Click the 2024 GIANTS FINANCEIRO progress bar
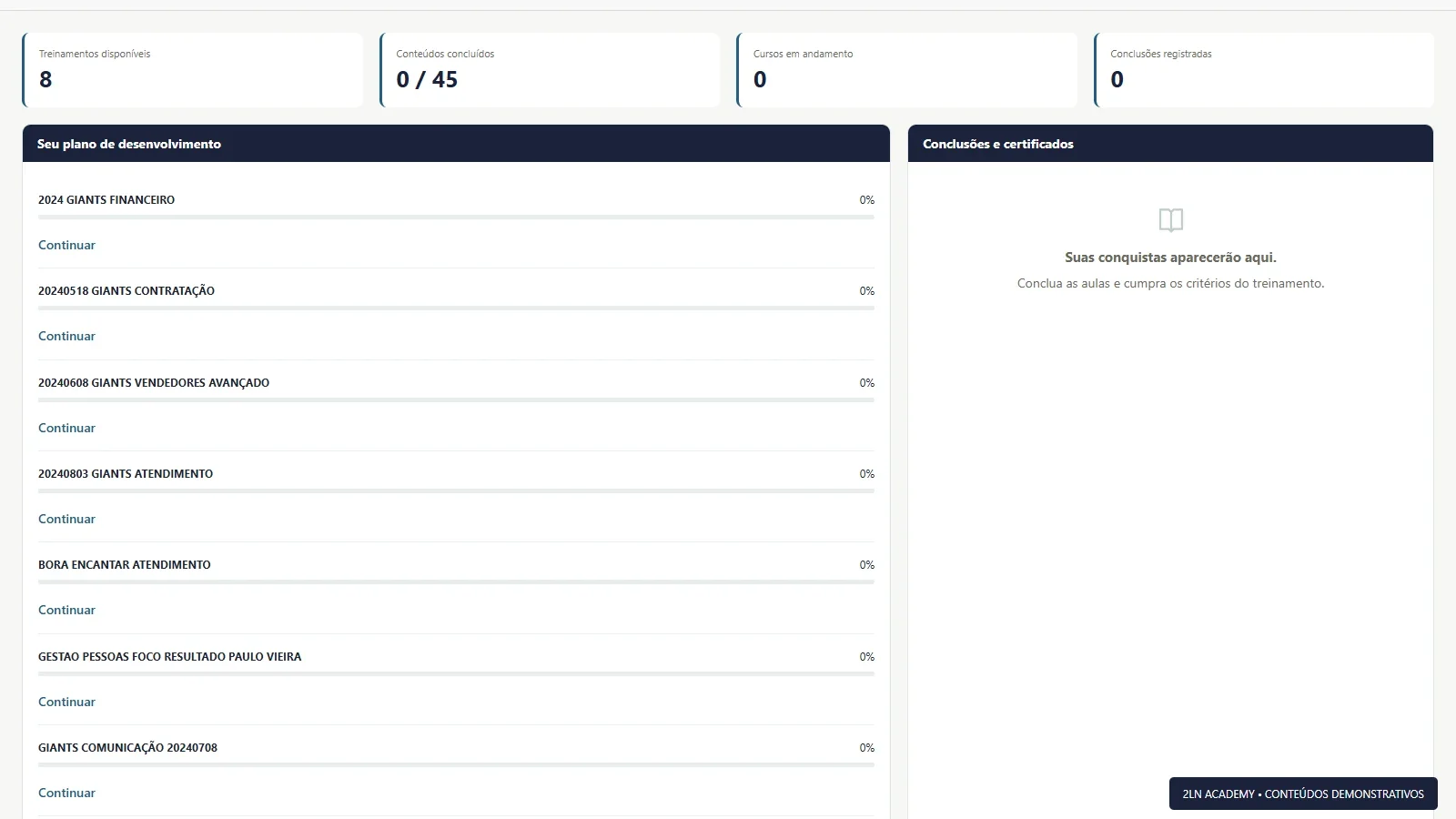The image size is (1456, 819). coord(456,217)
